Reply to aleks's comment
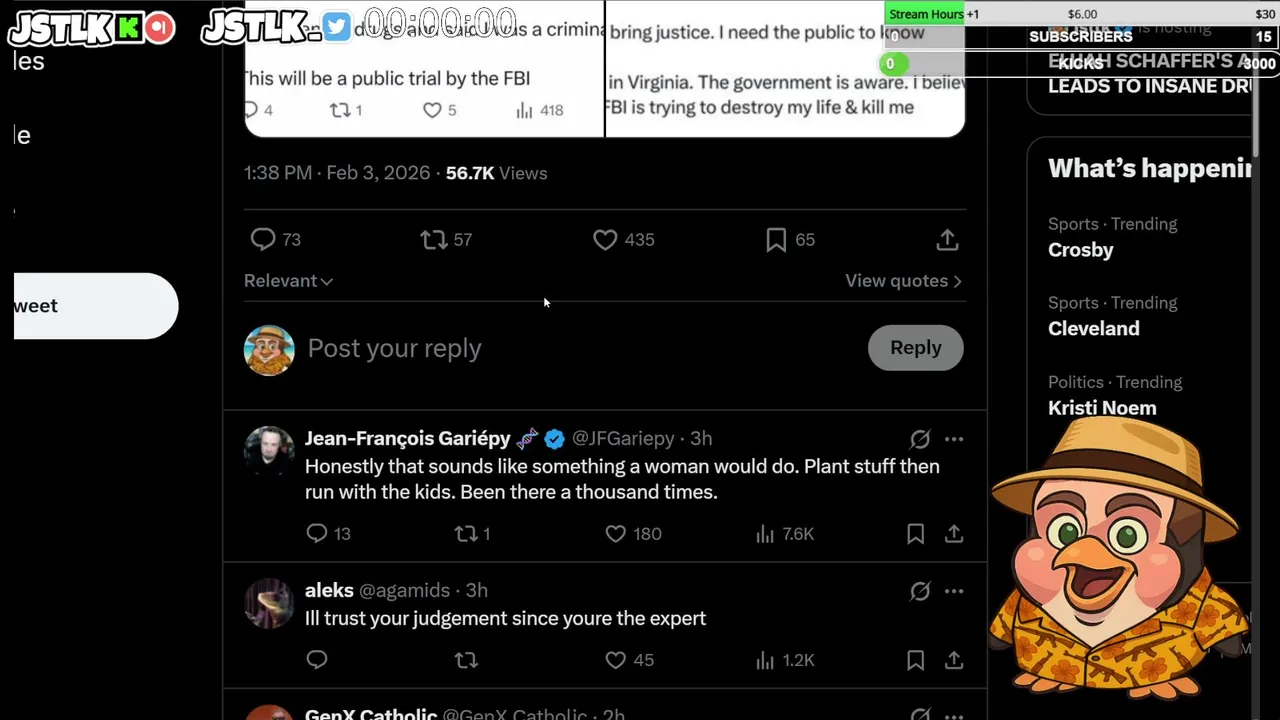 [317, 660]
